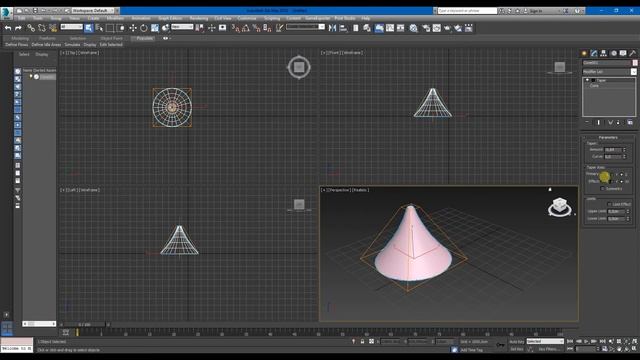This screenshot has width=640, height=360.
Task: Click the Auto Key button
Action: 516,342
